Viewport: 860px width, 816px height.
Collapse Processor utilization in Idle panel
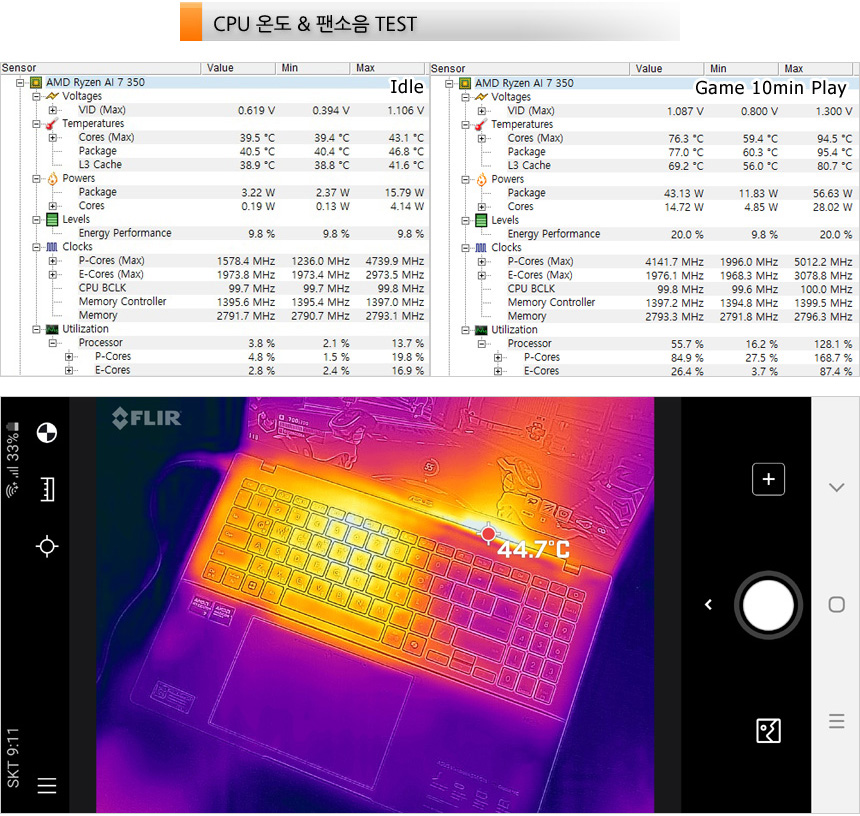53,343
